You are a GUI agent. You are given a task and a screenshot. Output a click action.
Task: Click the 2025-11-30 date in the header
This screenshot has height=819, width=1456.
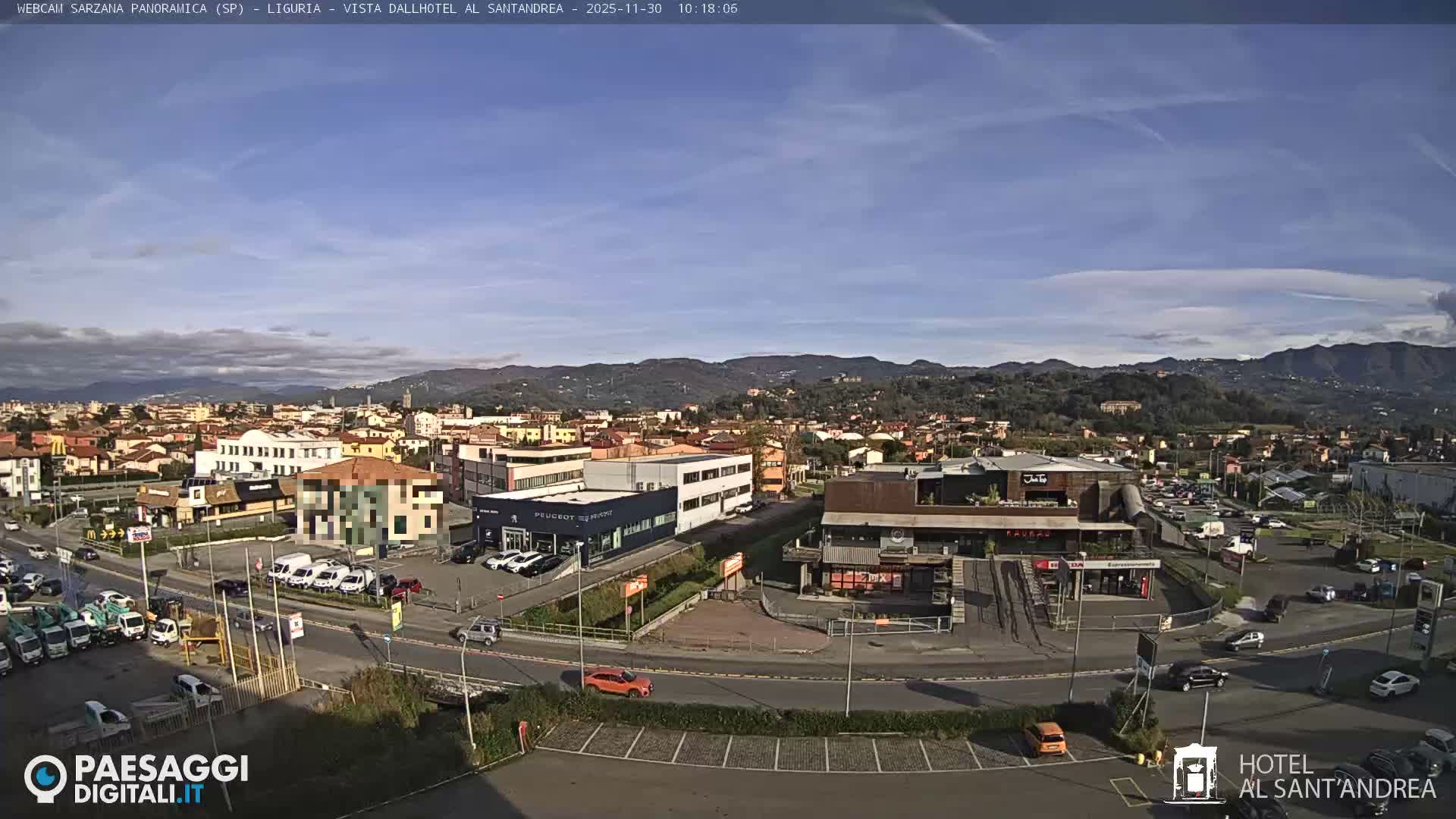pyautogui.click(x=623, y=8)
